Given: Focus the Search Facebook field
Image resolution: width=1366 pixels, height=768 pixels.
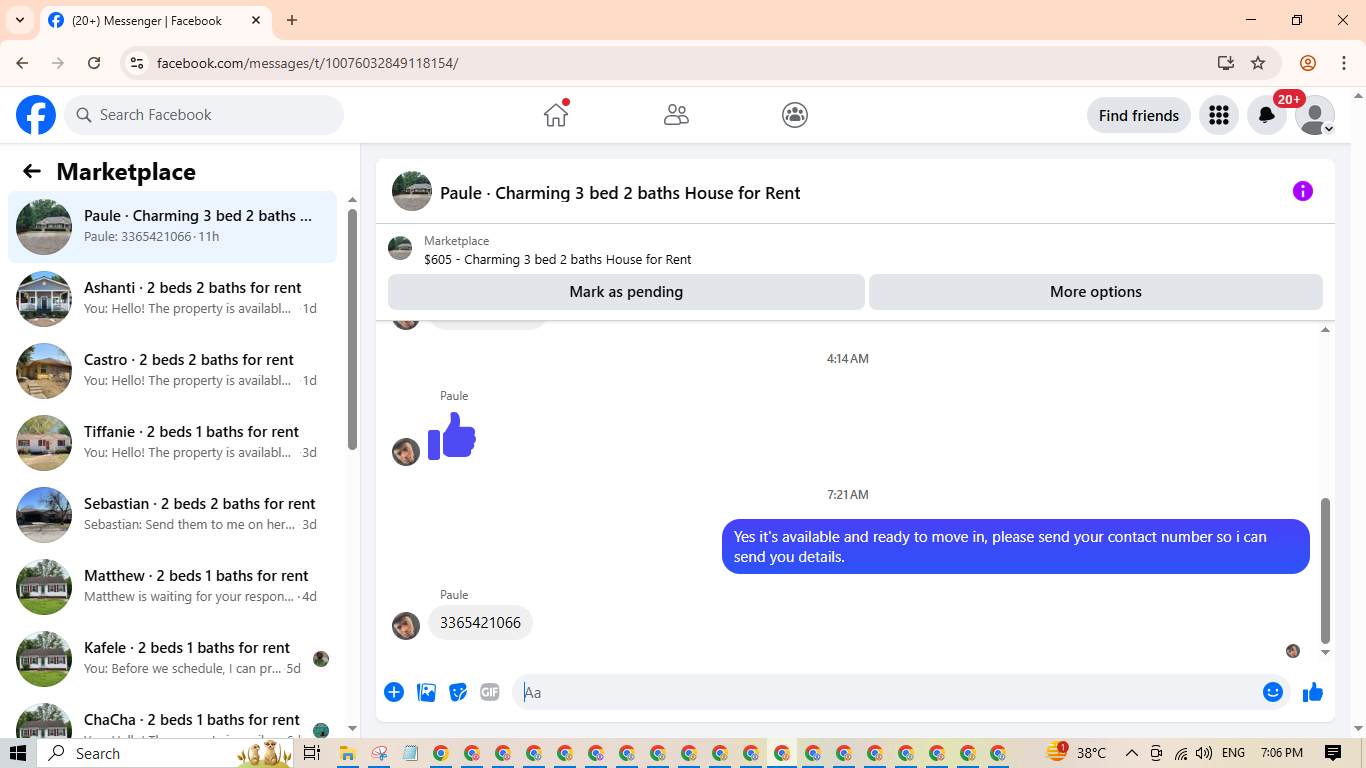Looking at the screenshot, I should point(204,115).
